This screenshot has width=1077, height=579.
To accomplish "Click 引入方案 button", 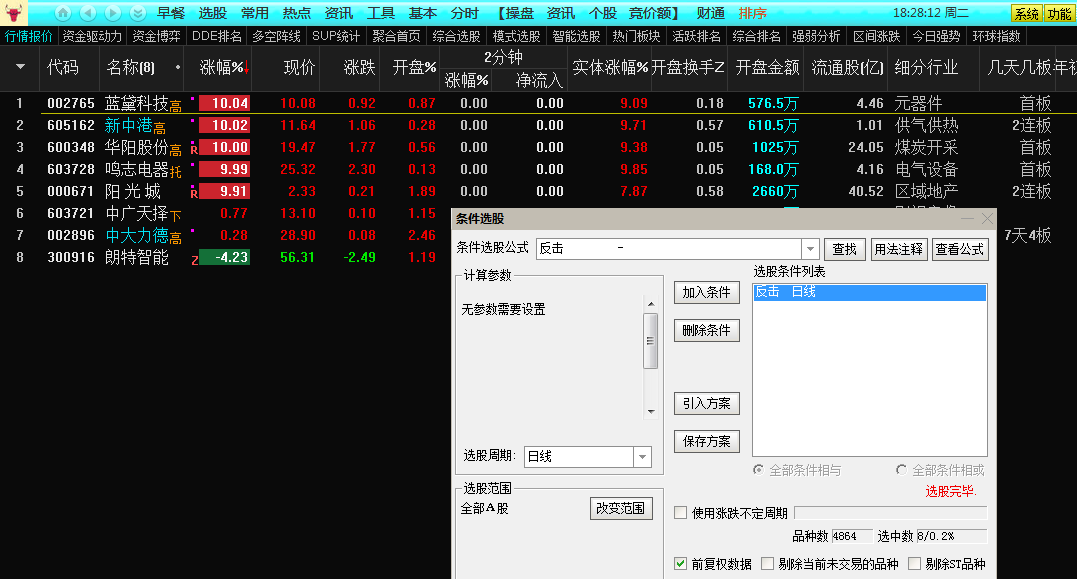I will pyautogui.click(x=707, y=404).
